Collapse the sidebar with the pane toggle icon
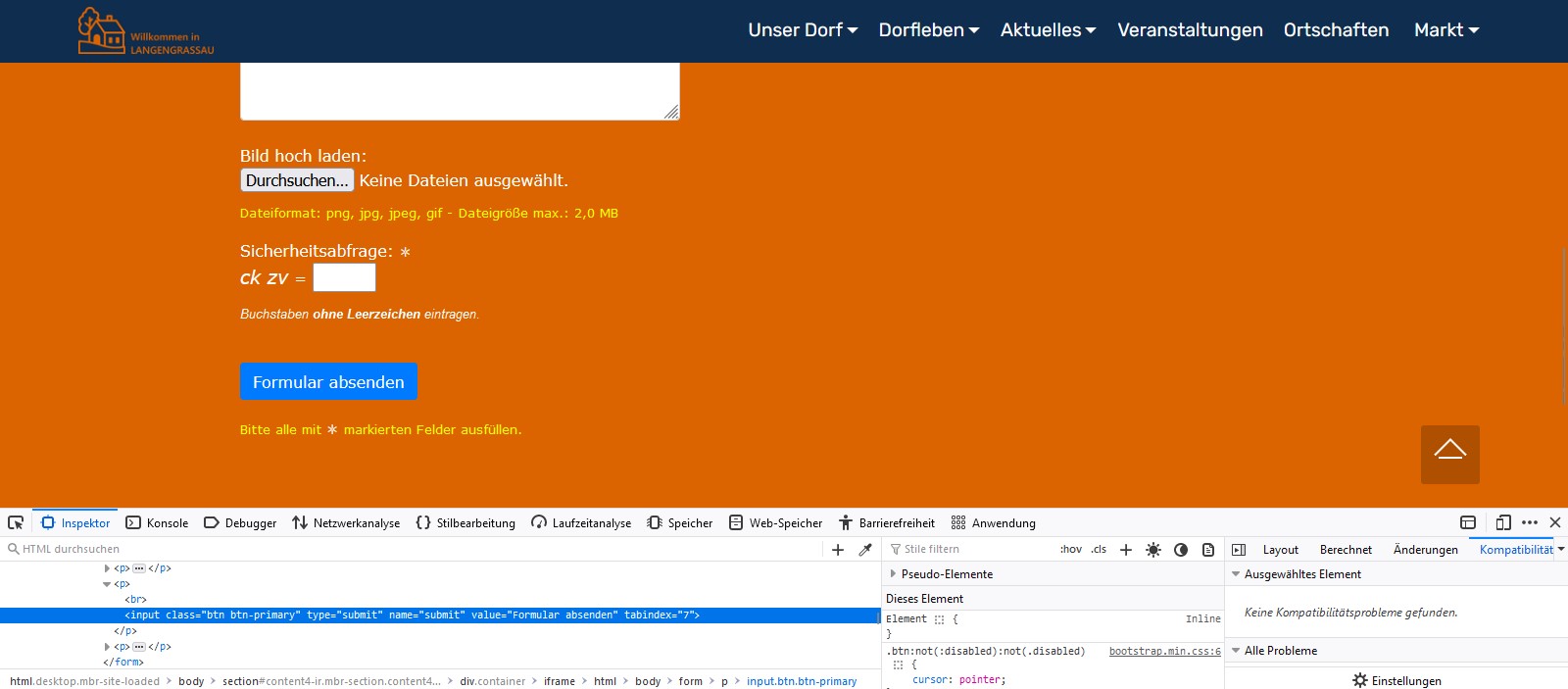 pyautogui.click(x=1239, y=550)
